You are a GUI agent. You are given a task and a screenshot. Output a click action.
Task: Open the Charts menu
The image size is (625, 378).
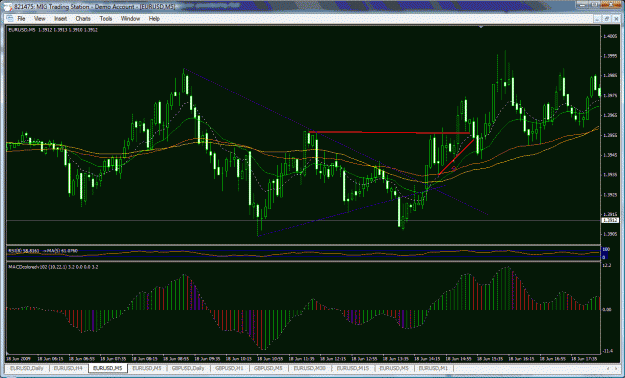(x=83, y=19)
